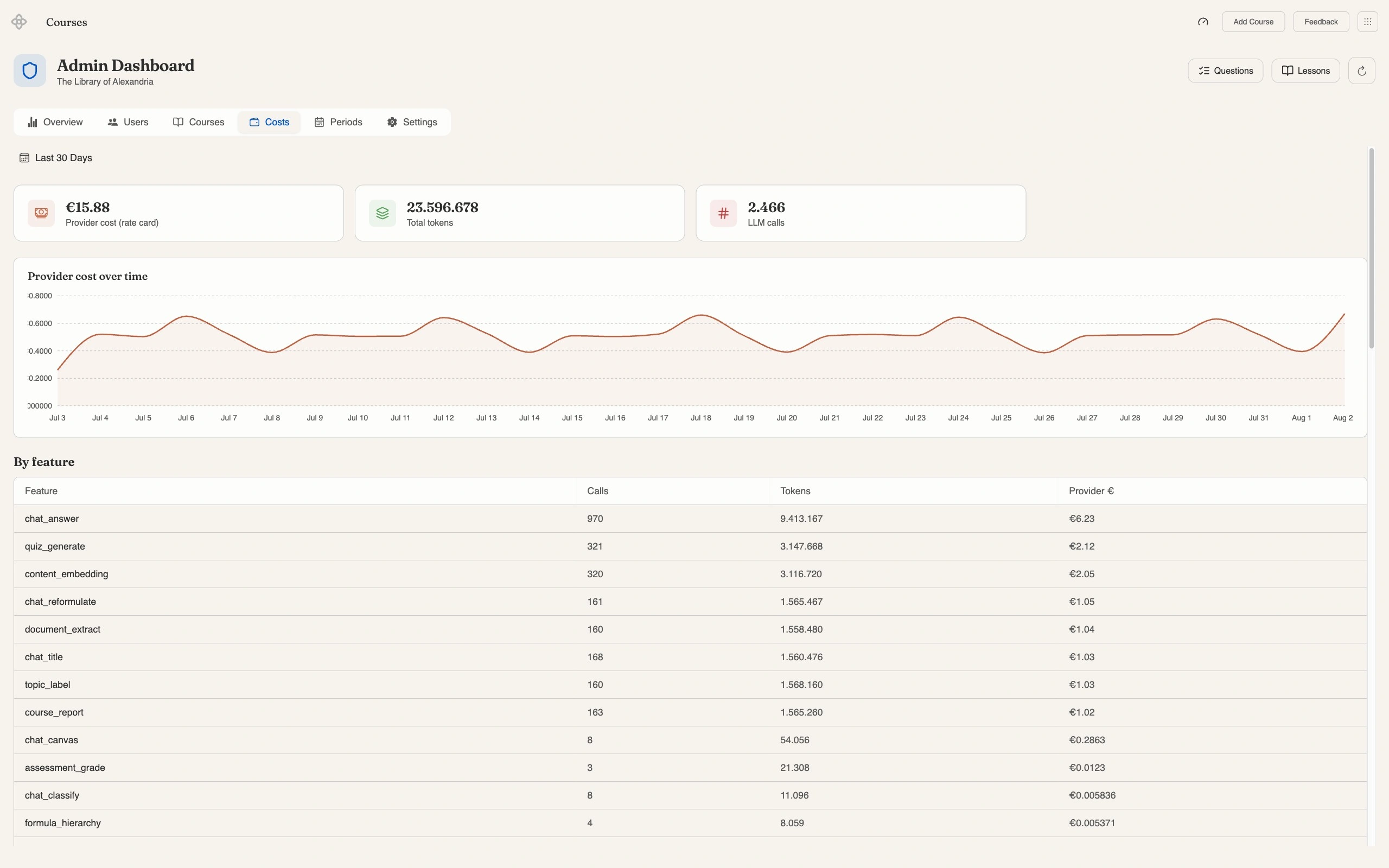Viewport: 1389px width, 868px height.
Task: Open the apps grid menu icon
Action: 1367,22
